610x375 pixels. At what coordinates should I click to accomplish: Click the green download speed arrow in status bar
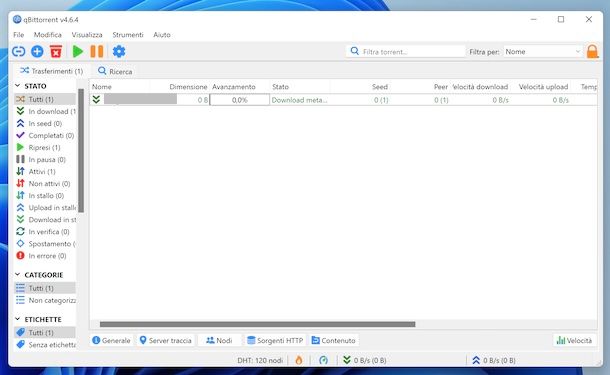(347, 360)
